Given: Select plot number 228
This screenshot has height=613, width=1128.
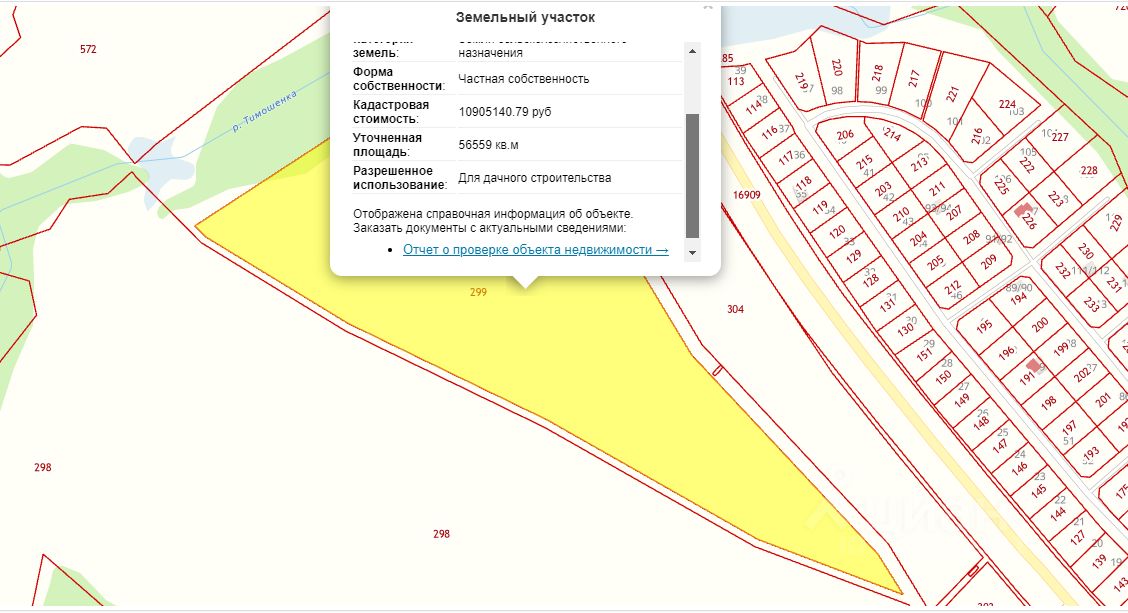Looking at the screenshot, I should (x=1089, y=170).
